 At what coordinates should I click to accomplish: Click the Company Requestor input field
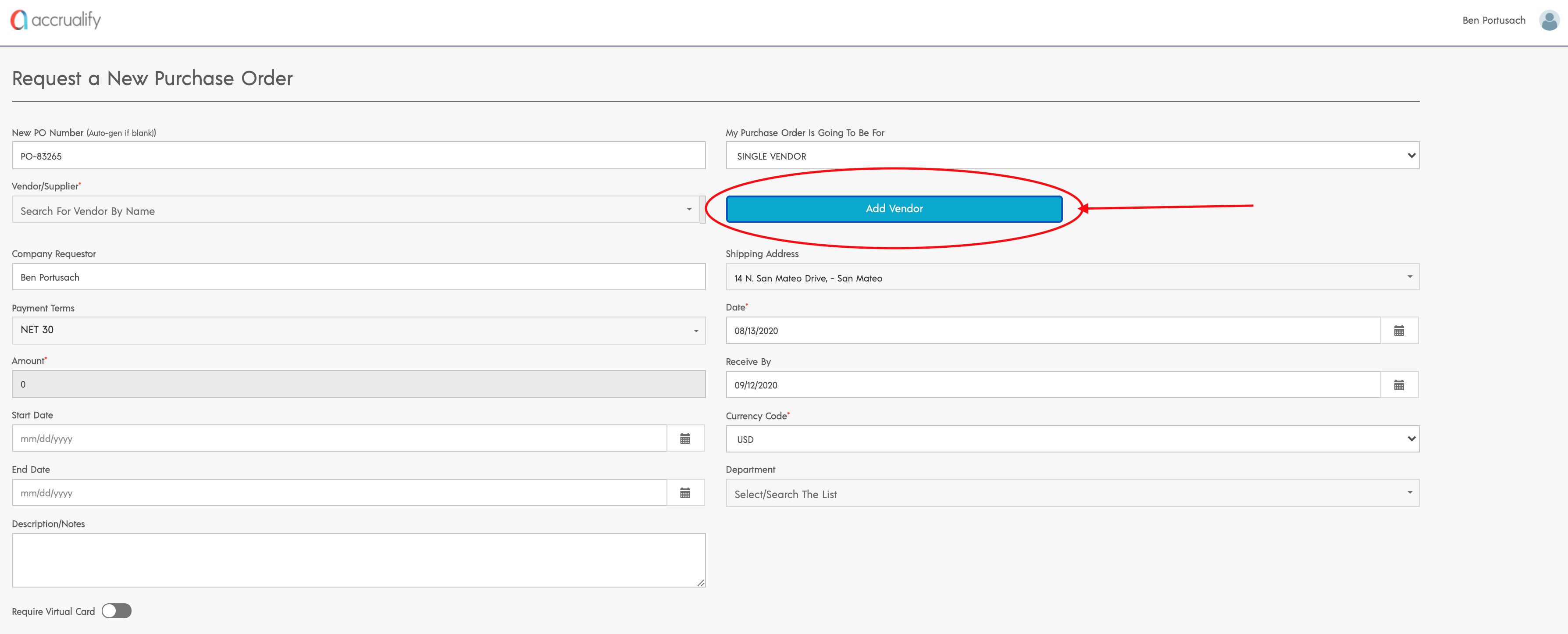(x=358, y=277)
